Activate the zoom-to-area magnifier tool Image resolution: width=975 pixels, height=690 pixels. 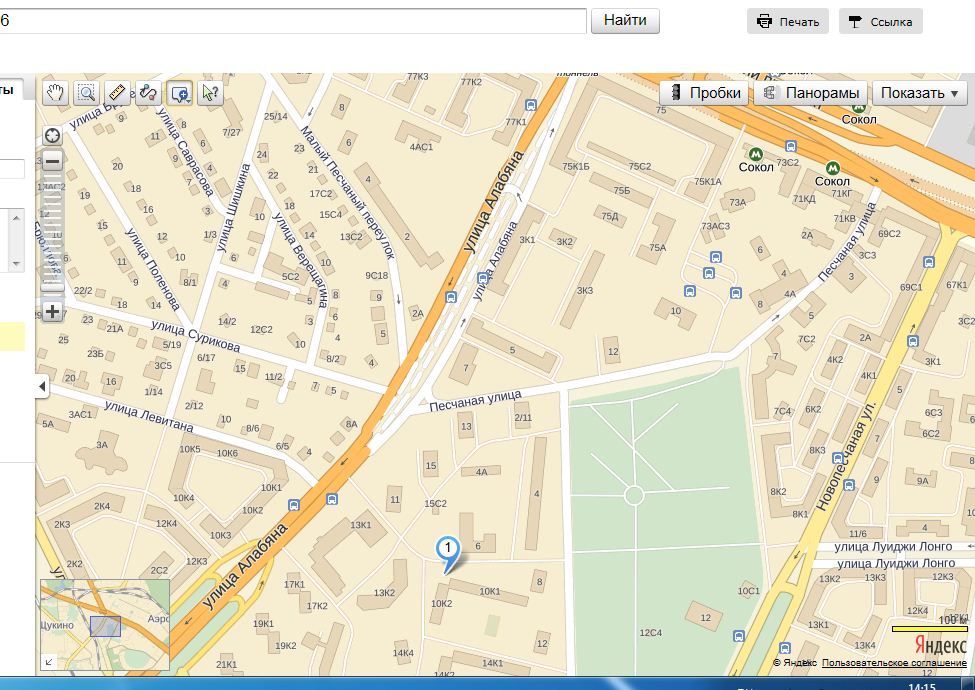[x=87, y=93]
